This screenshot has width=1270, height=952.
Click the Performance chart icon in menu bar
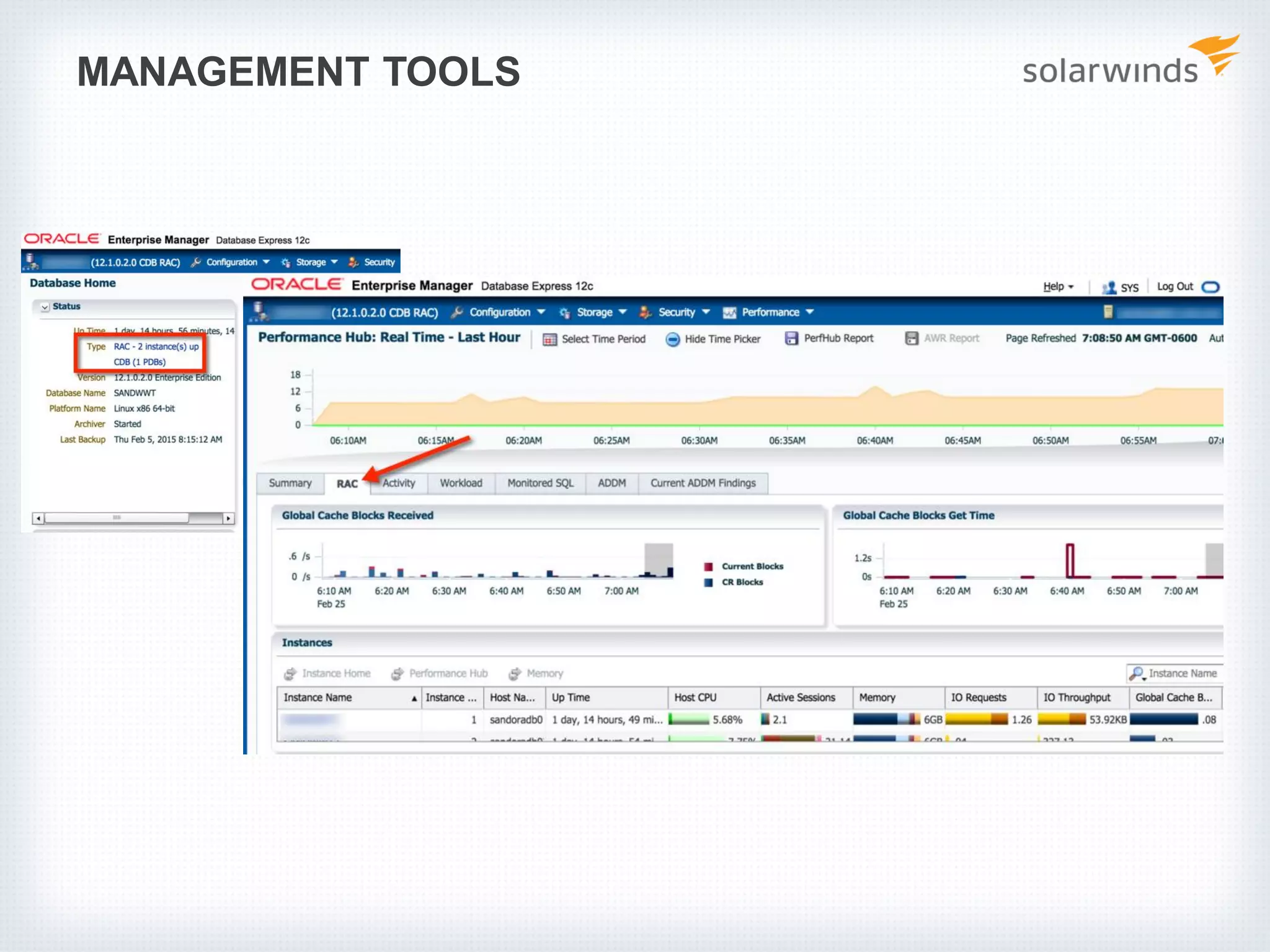[x=730, y=313]
